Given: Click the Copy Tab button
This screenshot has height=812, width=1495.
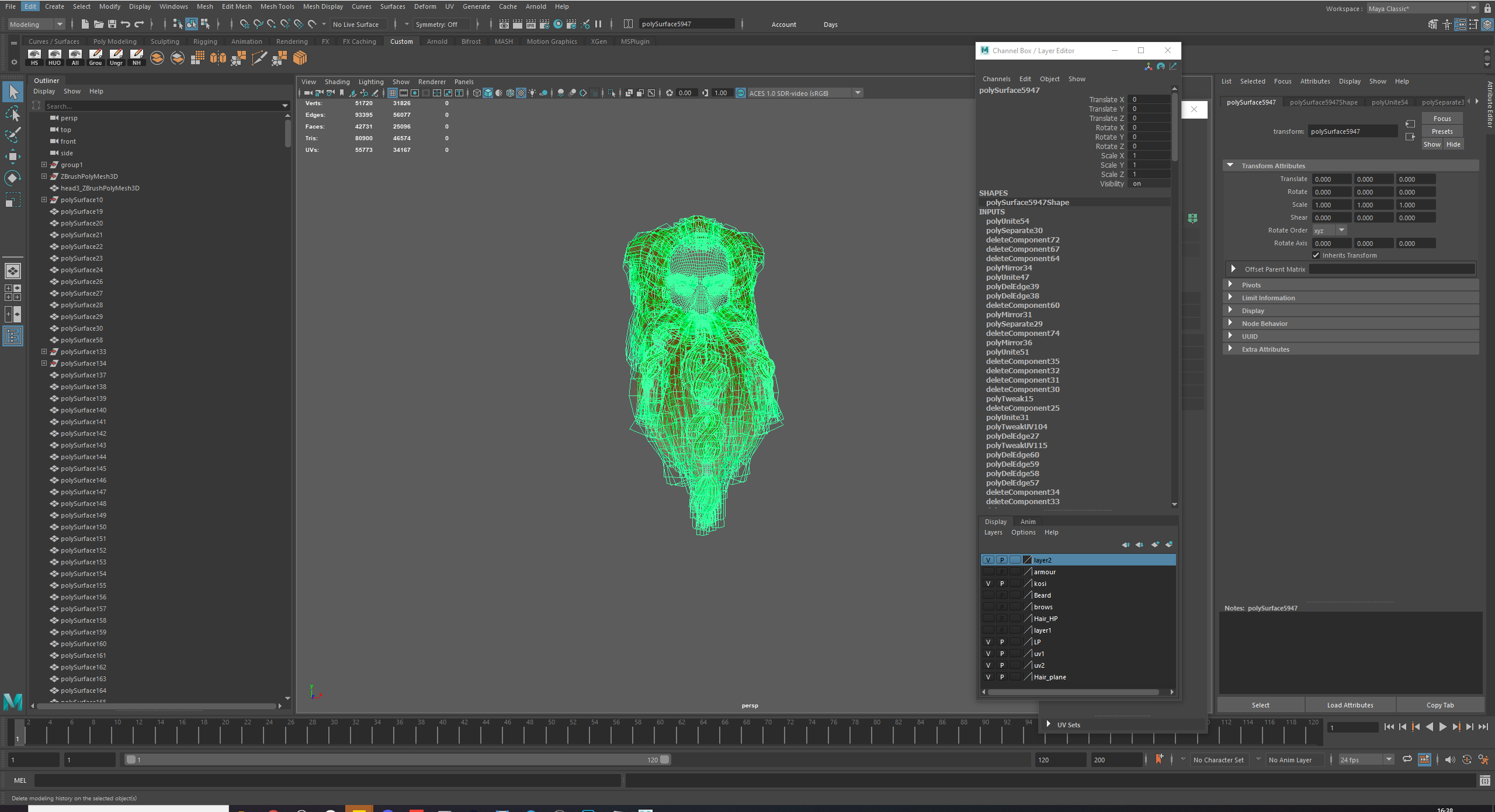Looking at the screenshot, I should point(1439,705).
